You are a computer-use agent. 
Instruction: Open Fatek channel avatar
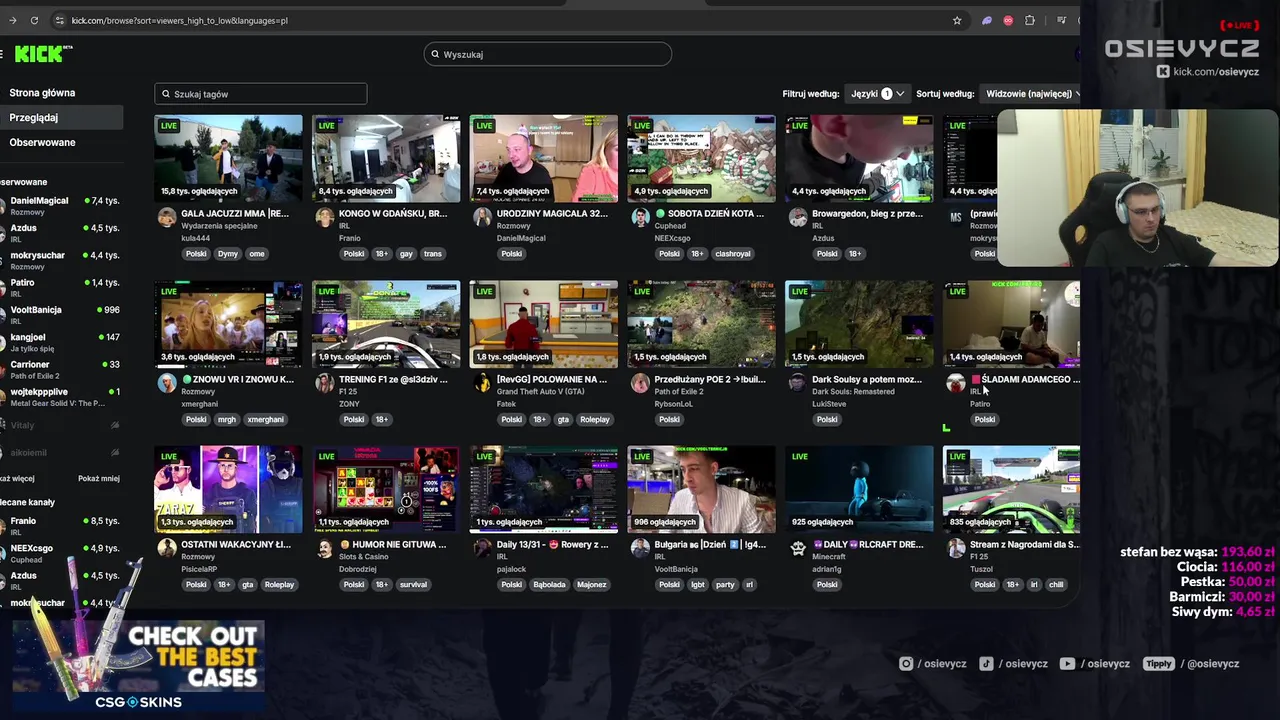(x=482, y=383)
